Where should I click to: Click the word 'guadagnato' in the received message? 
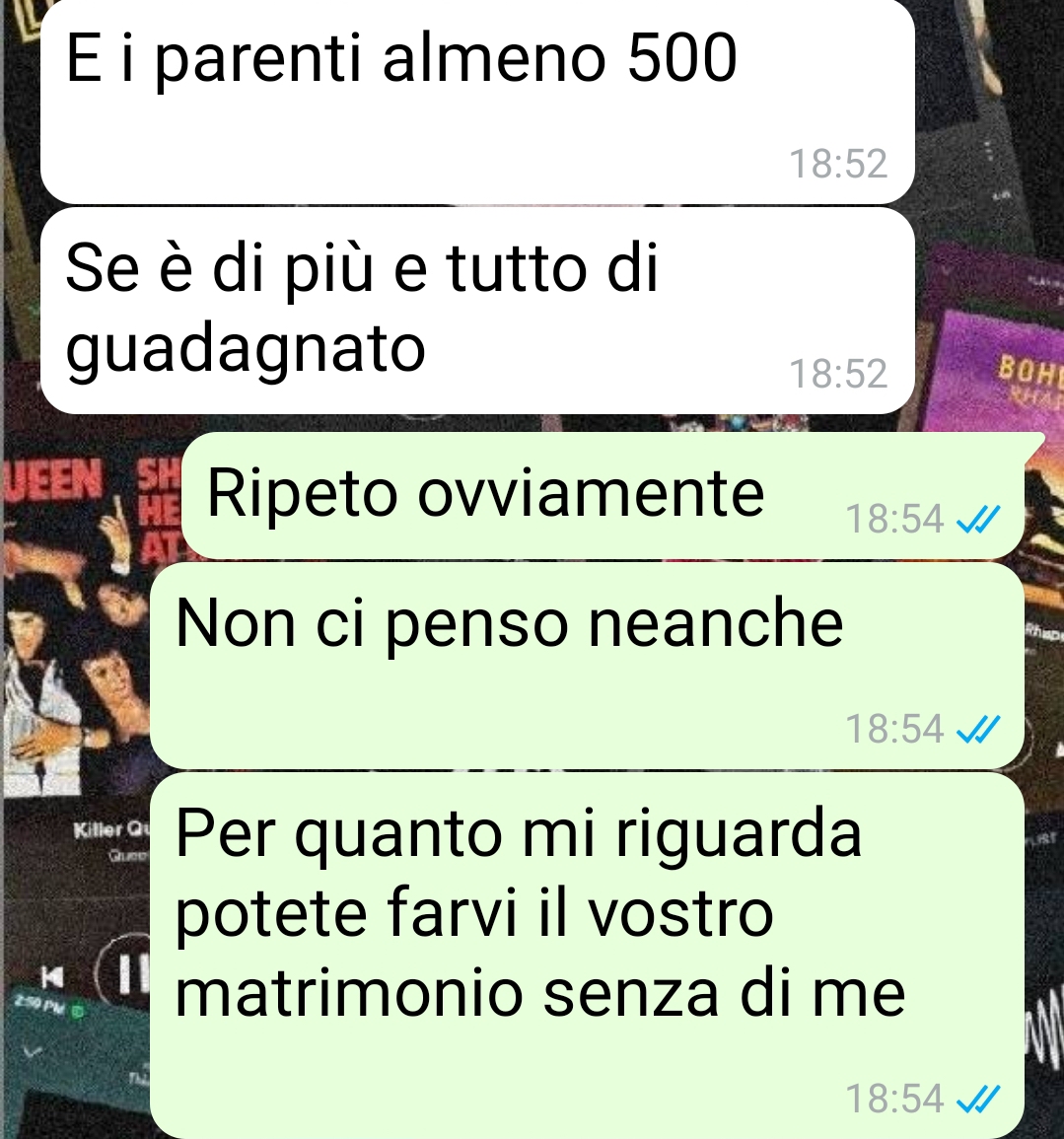(x=246, y=350)
